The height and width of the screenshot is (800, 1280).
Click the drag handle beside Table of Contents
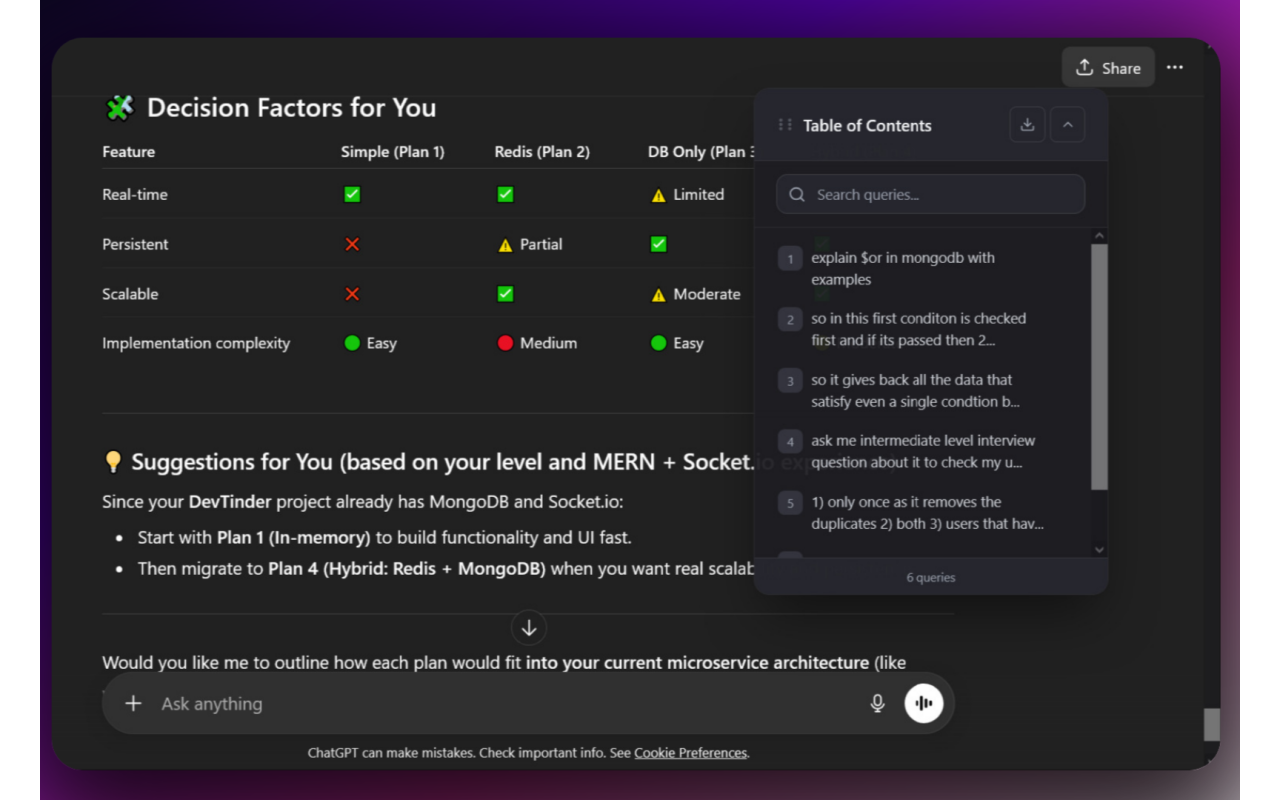[785, 125]
